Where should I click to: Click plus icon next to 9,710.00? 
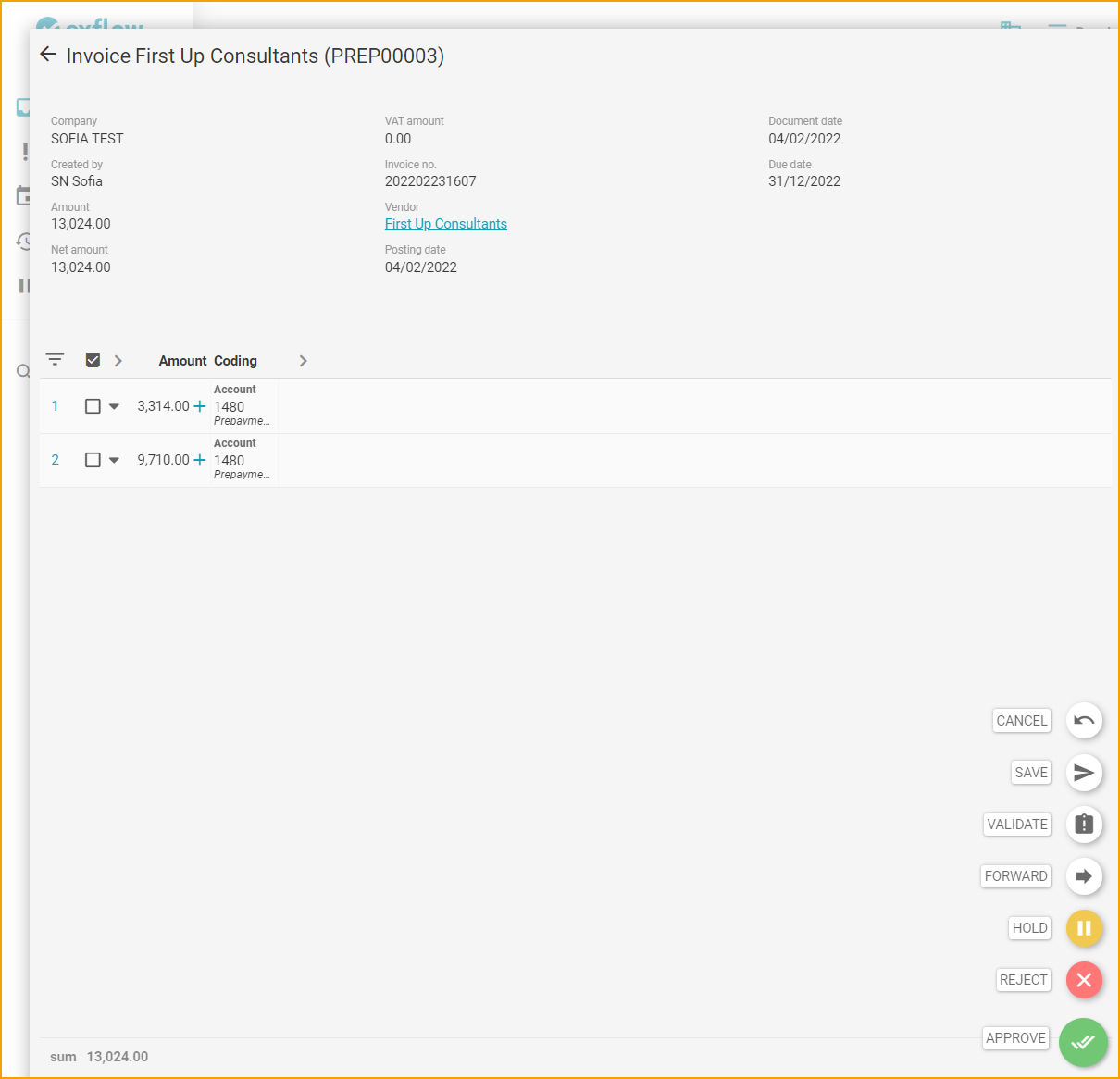click(x=199, y=460)
